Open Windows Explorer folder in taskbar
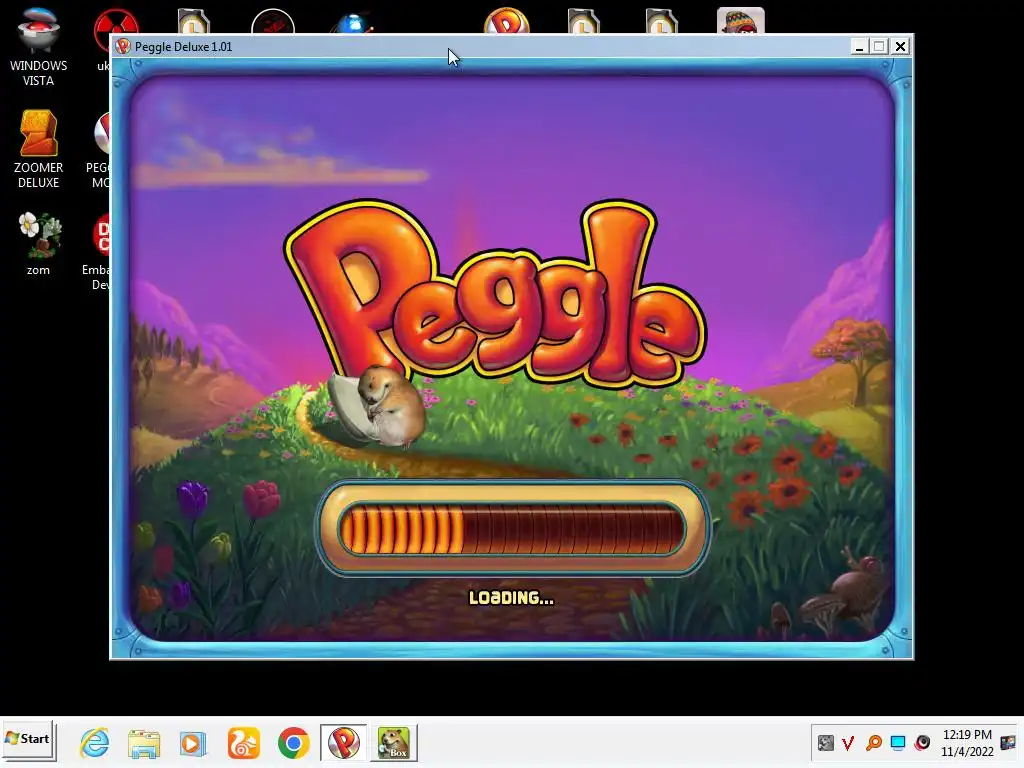This screenshot has height=768, width=1024. (144, 743)
